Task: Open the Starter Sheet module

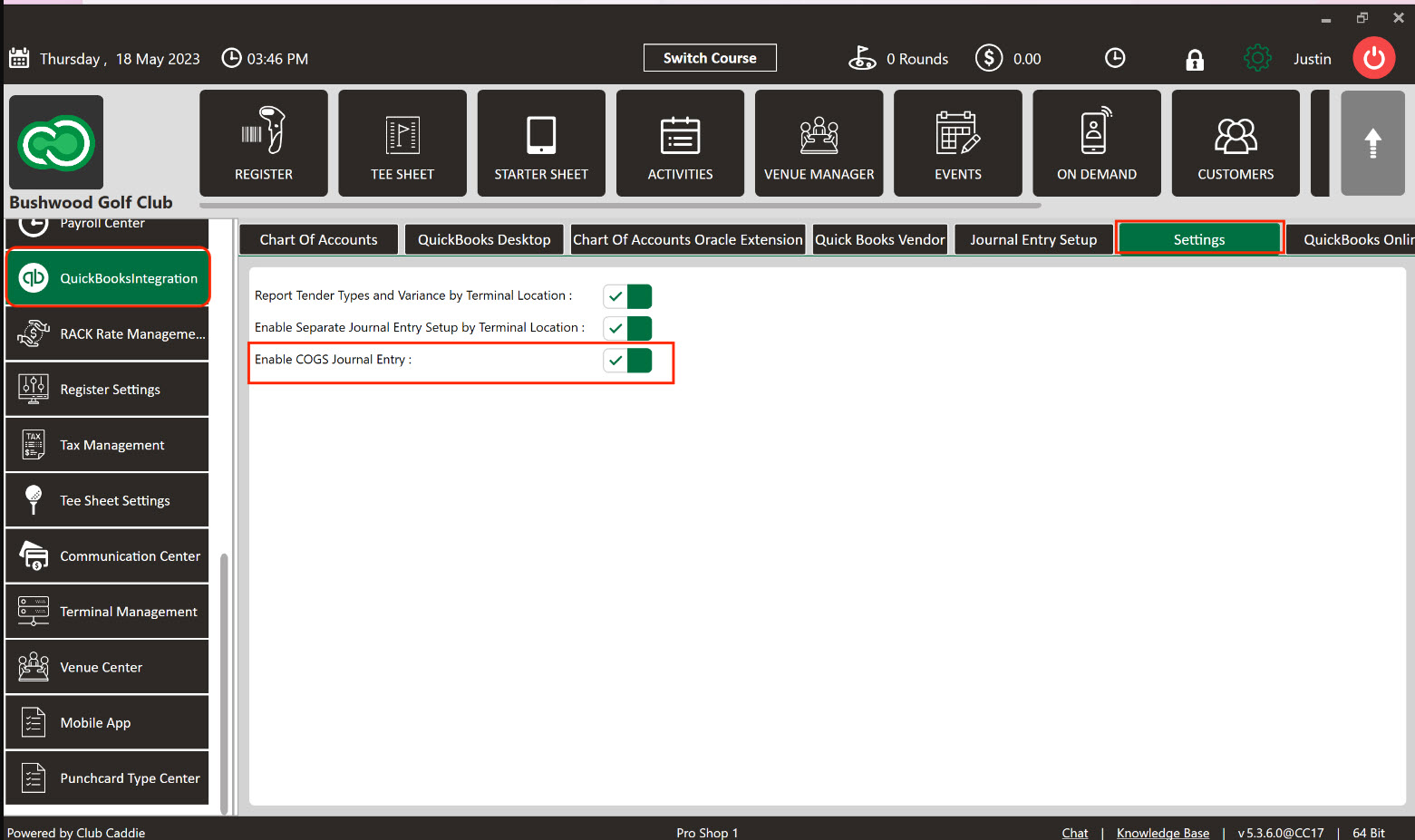Action: [541, 143]
